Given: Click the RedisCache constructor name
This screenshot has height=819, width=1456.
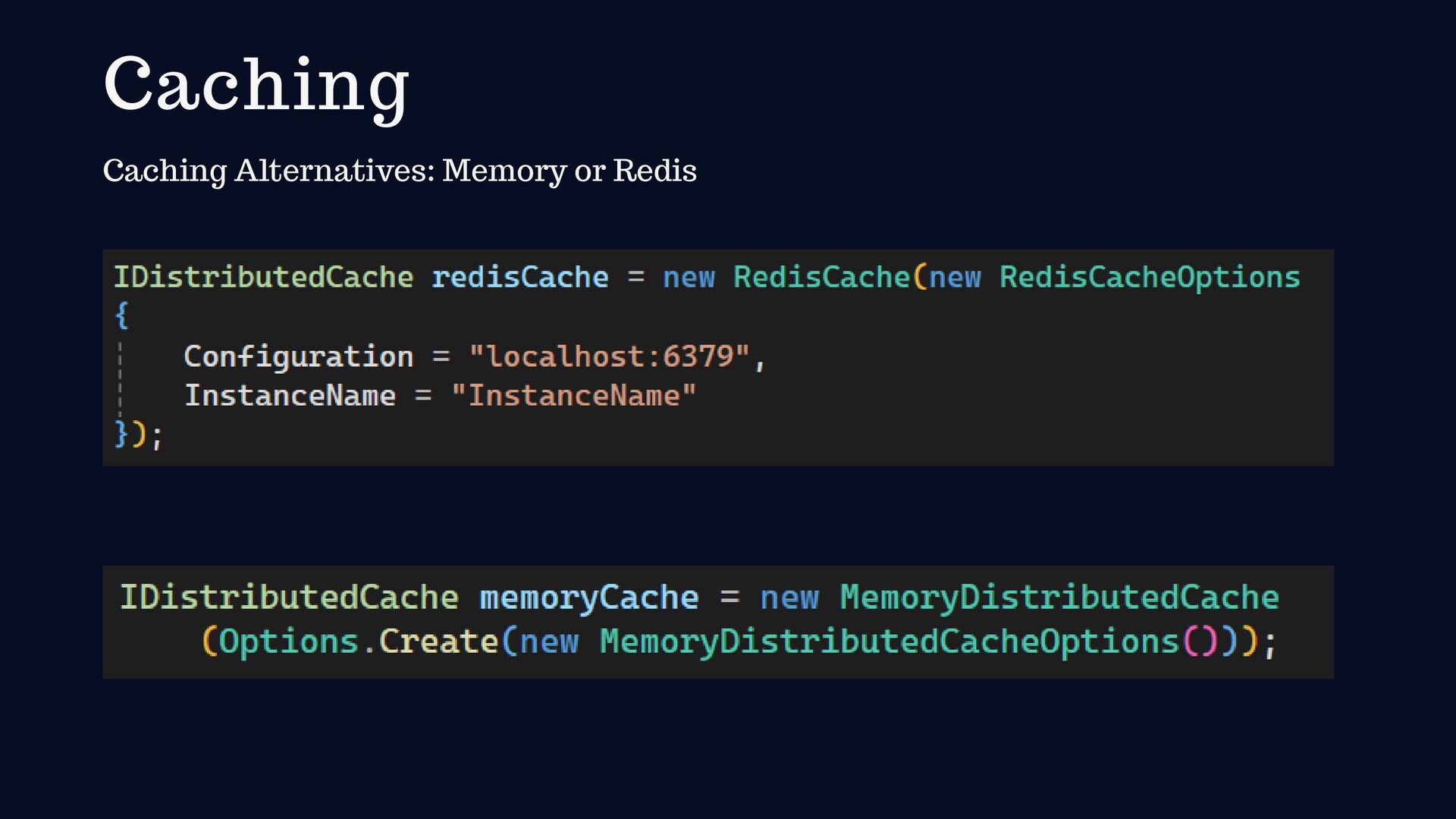Looking at the screenshot, I should coord(821,278).
